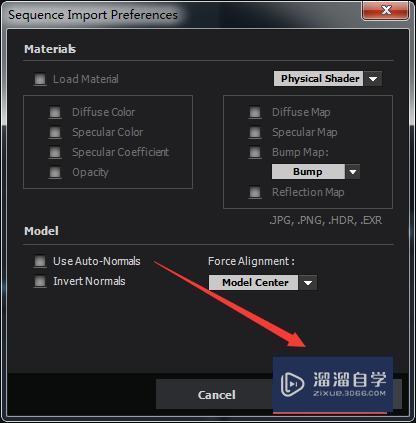Tick the Diffuse Color checkbox
Screen dimensions: 416x423
pyautogui.click(x=55, y=112)
